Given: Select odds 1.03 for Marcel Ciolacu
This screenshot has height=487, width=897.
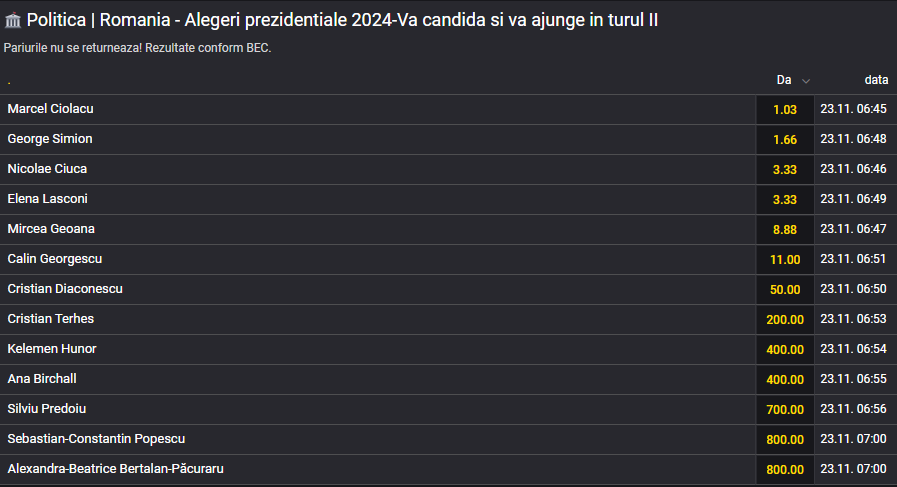Looking at the screenshot, I should 785,109.
